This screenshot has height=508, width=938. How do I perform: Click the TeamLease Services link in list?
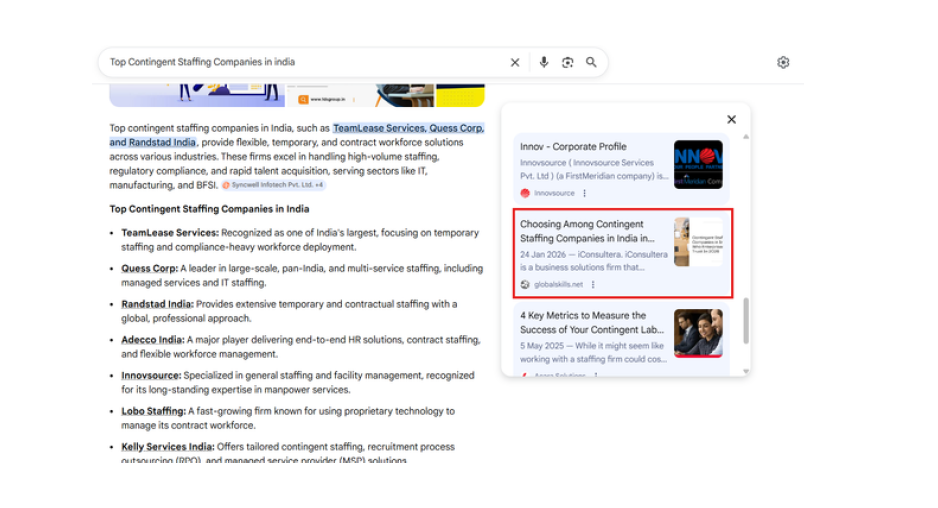(x=169, y=233)
